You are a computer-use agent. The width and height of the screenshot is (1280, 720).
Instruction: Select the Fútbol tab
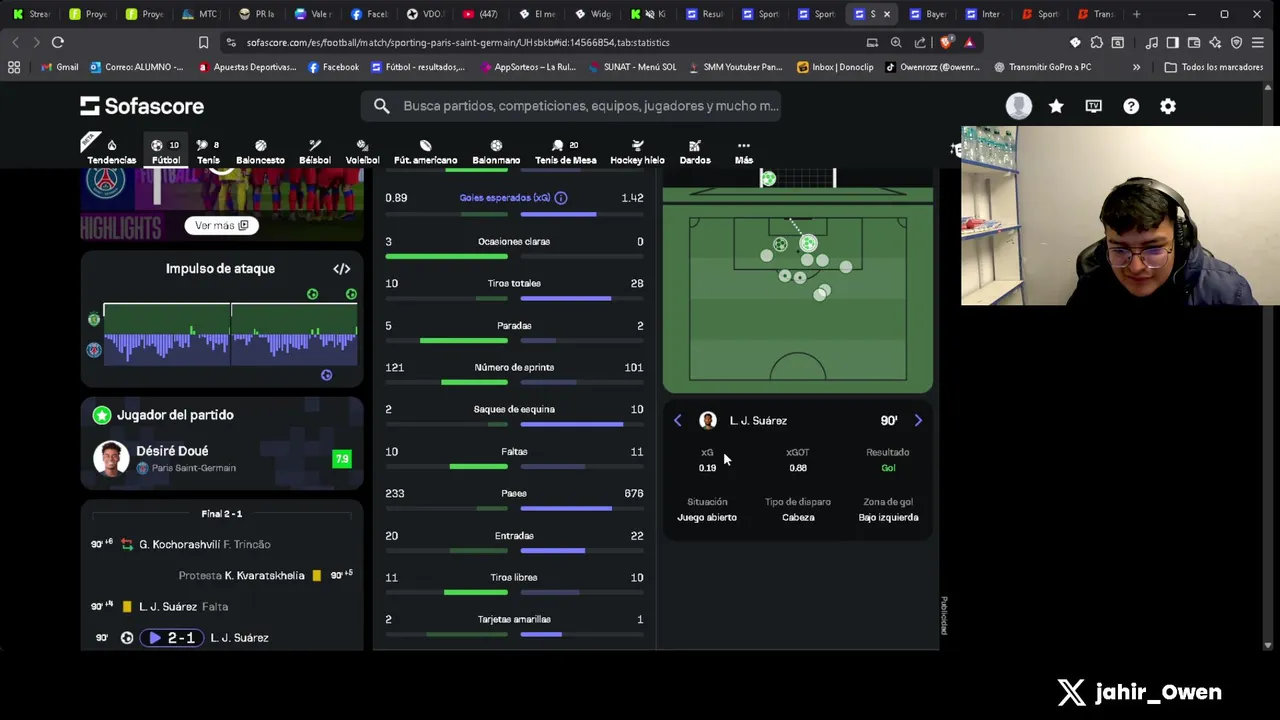point(166,152)
